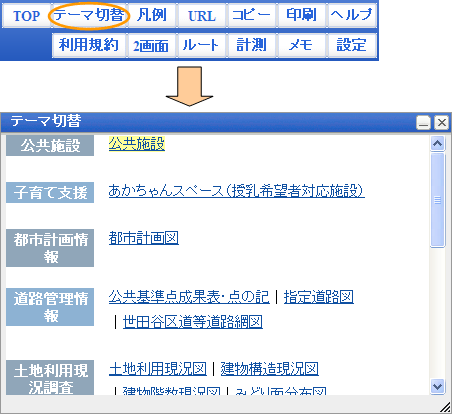Select the ルート route button

202,45
